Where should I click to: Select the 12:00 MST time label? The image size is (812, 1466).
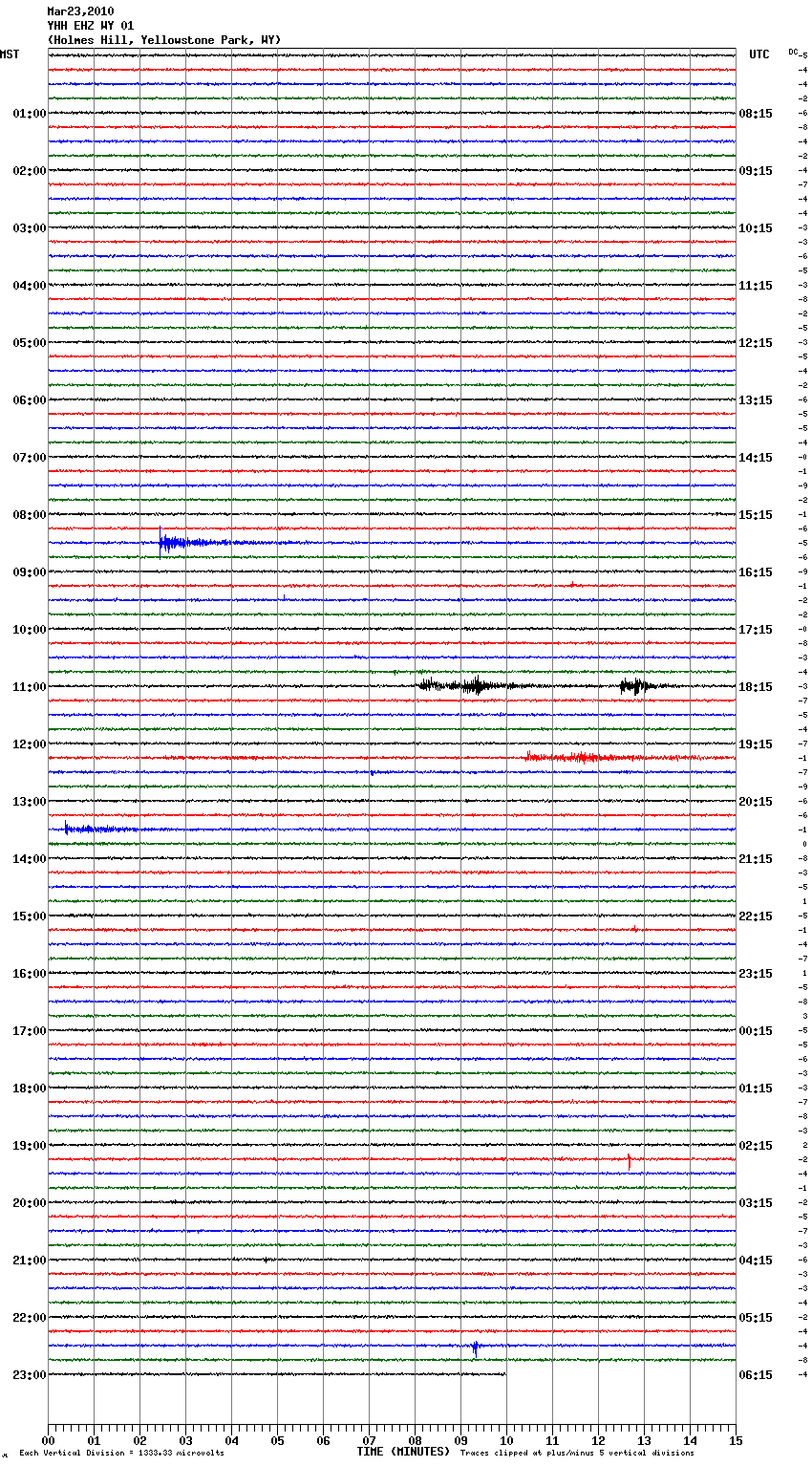[30, 744]
